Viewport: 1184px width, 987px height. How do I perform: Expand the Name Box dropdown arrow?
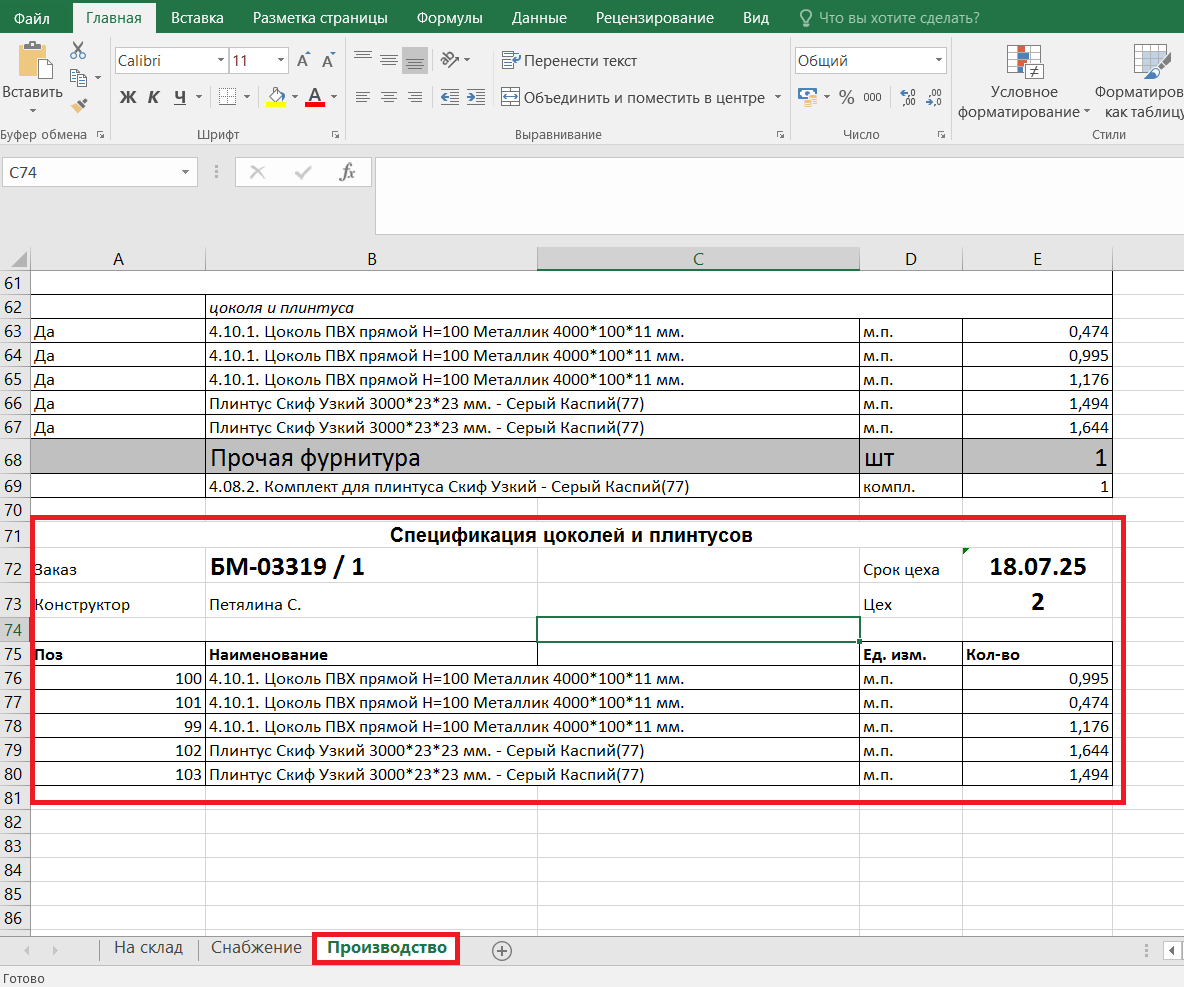[186, 173]
